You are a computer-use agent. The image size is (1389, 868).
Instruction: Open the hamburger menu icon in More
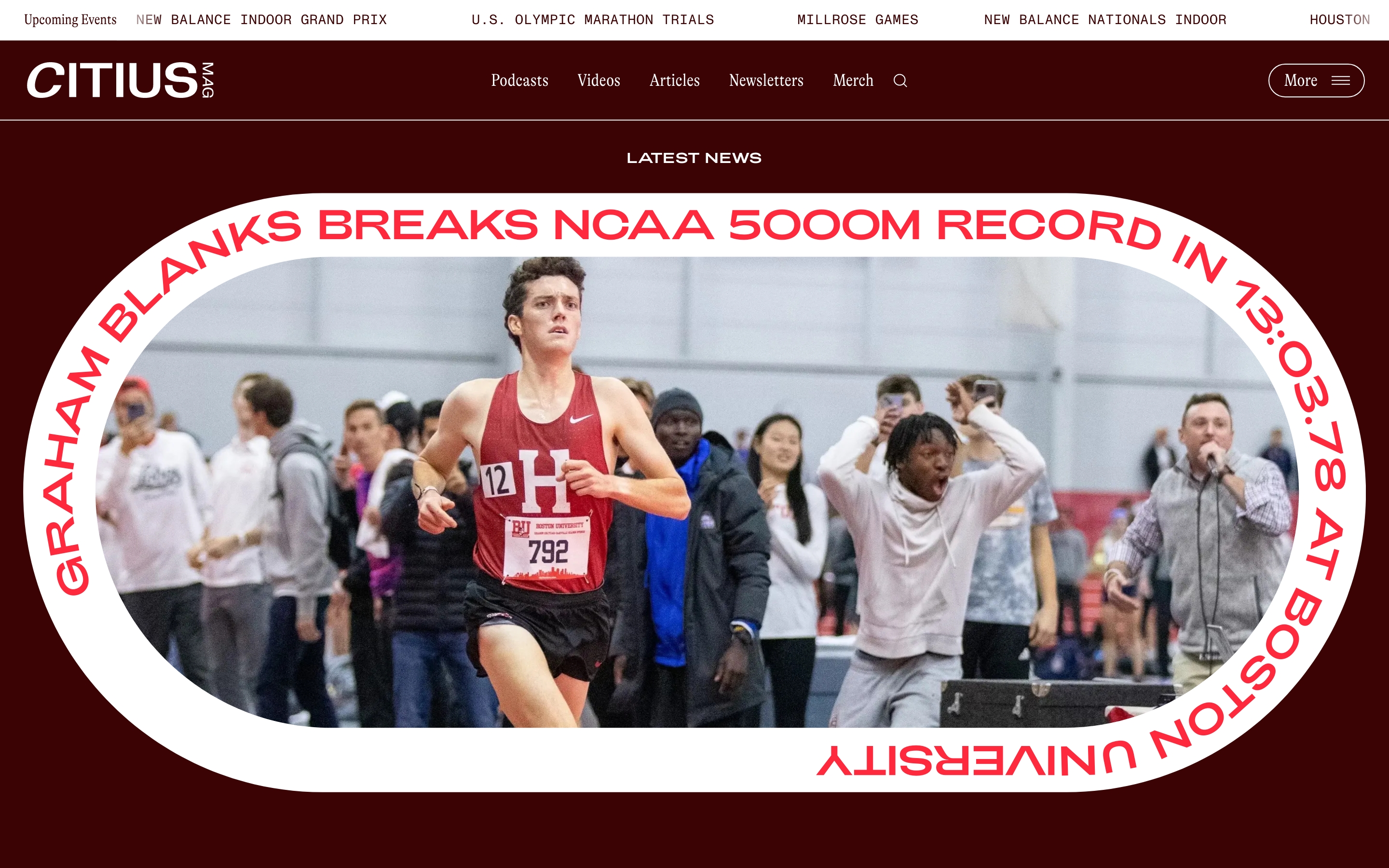(1341, 81)
